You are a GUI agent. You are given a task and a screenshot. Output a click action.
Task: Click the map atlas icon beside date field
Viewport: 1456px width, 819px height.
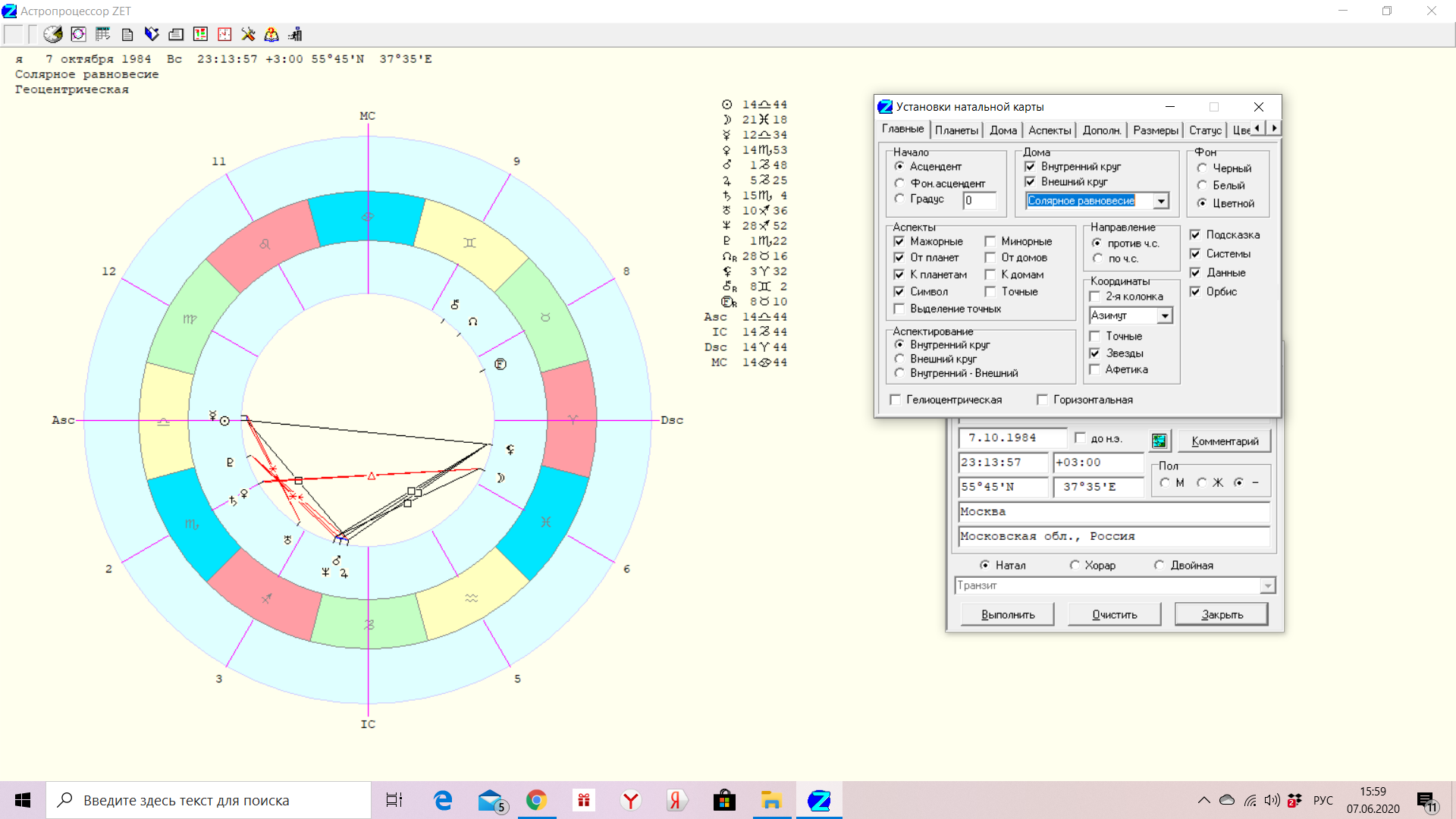[1159, 441]
